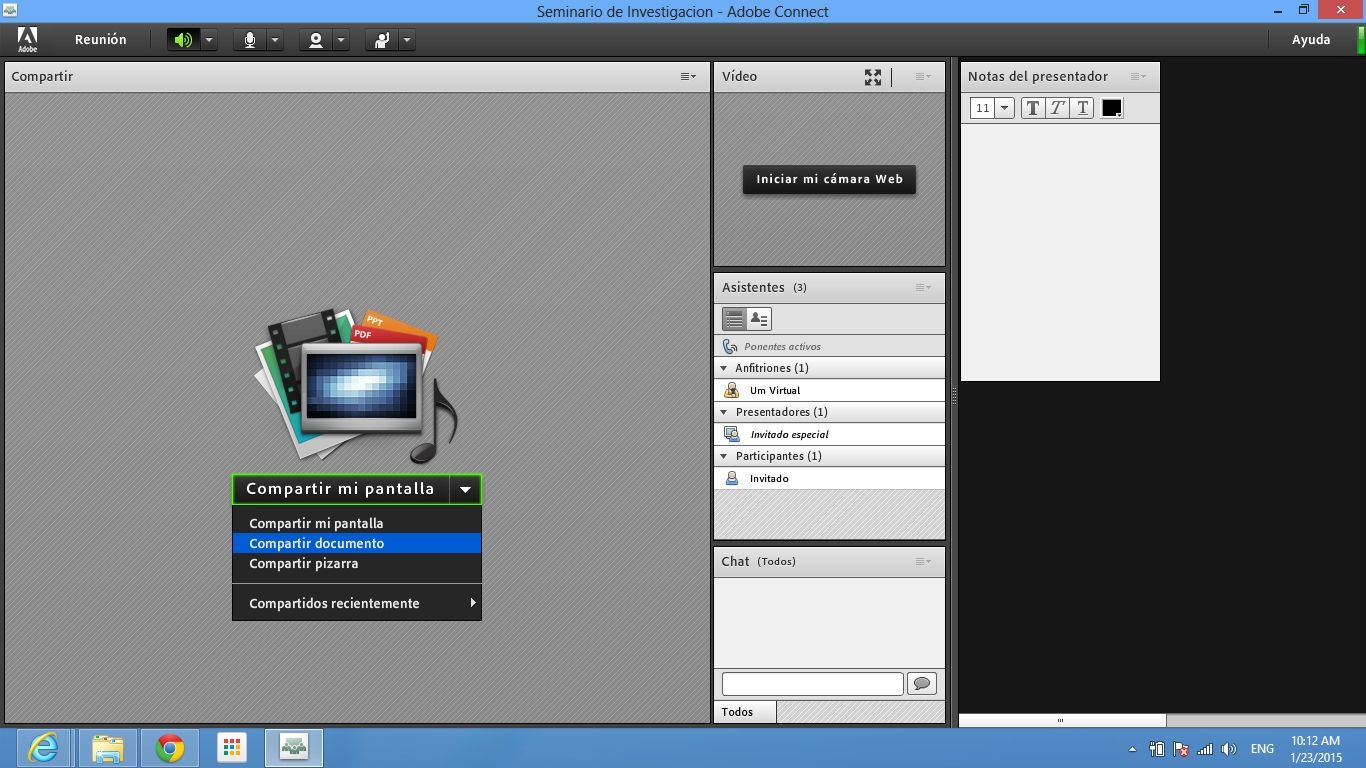
Task: Click the Ponentes activos phone icon
Action: click(x=730, y=346)
